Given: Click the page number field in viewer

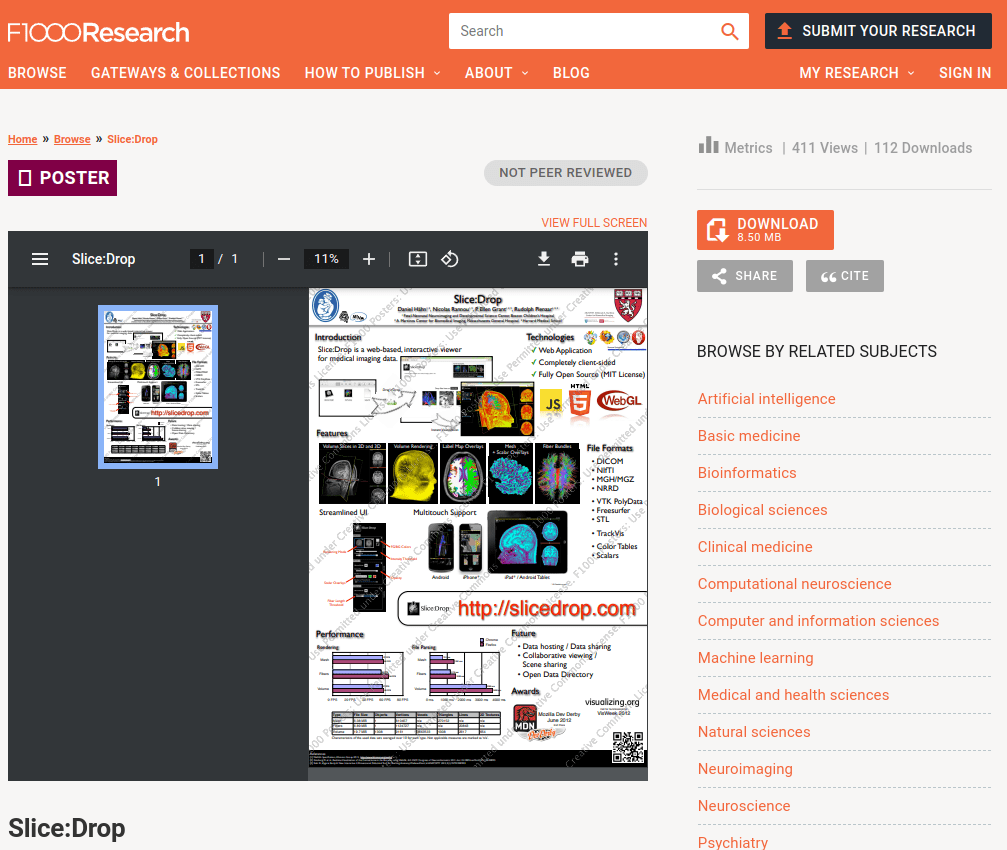Looking at the screenshot, I should pos(202,259).
